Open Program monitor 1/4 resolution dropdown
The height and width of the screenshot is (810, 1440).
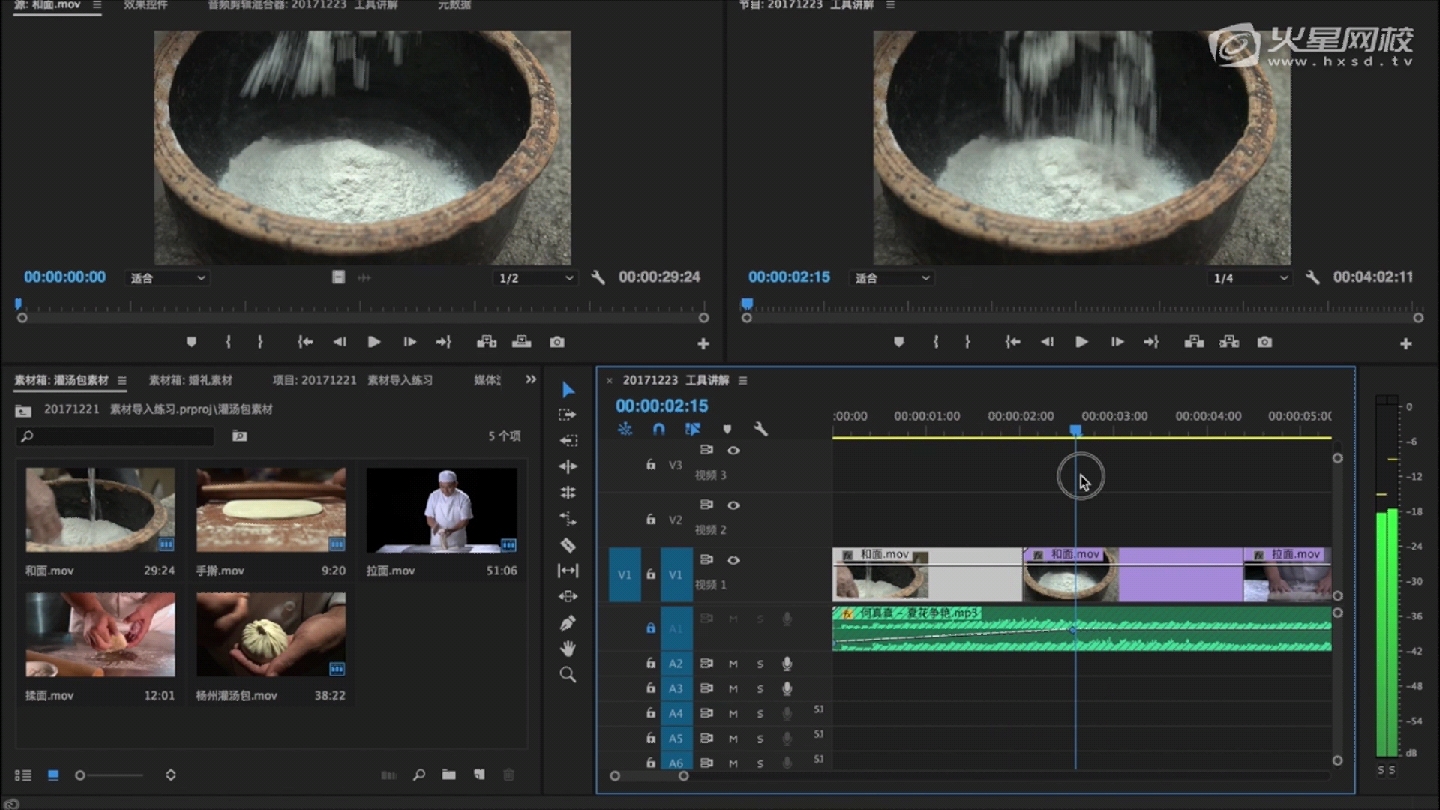pyautogui.click(x=1250, y=278)
